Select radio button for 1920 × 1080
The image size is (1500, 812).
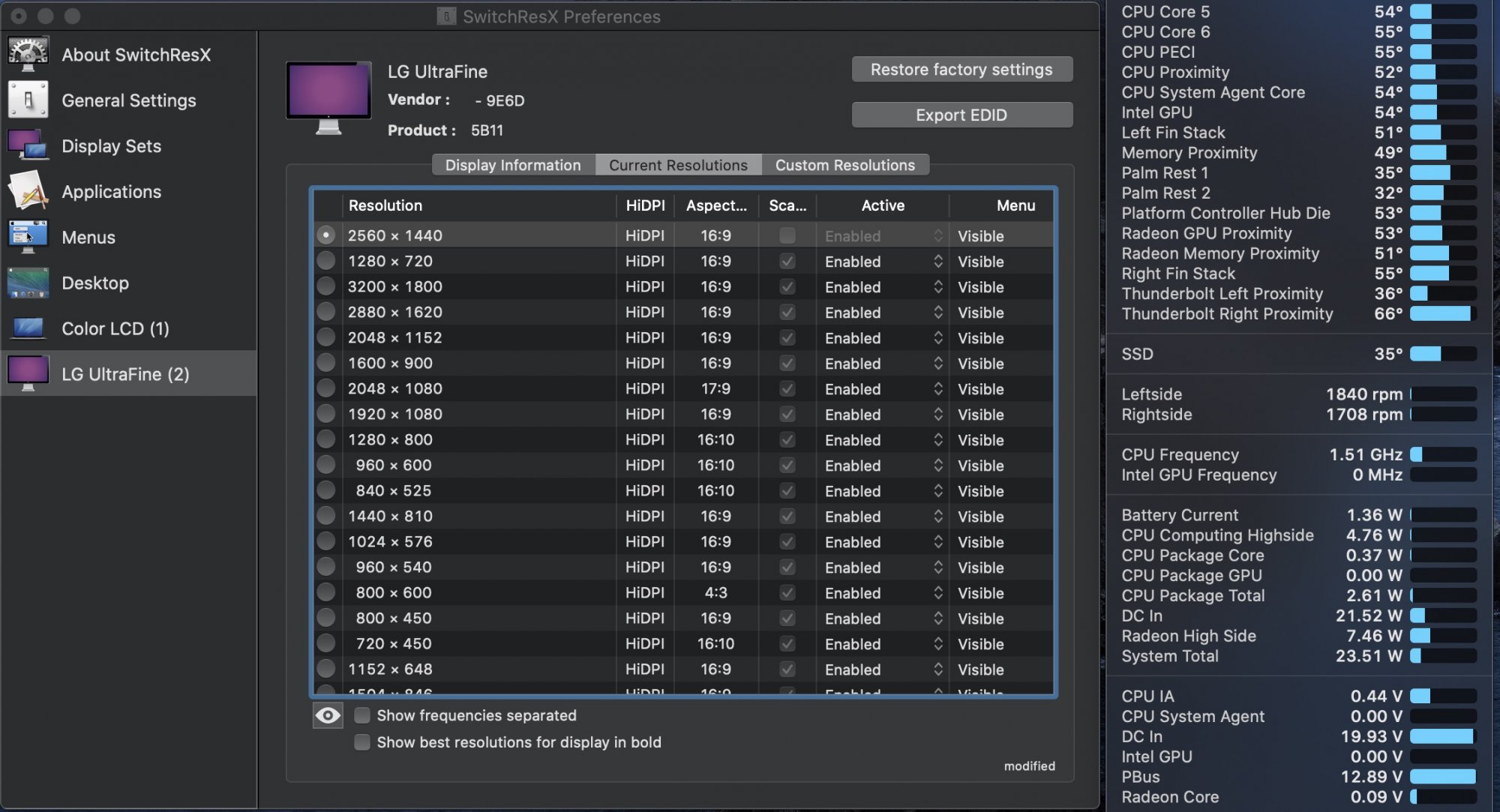[x=325, y=414]
